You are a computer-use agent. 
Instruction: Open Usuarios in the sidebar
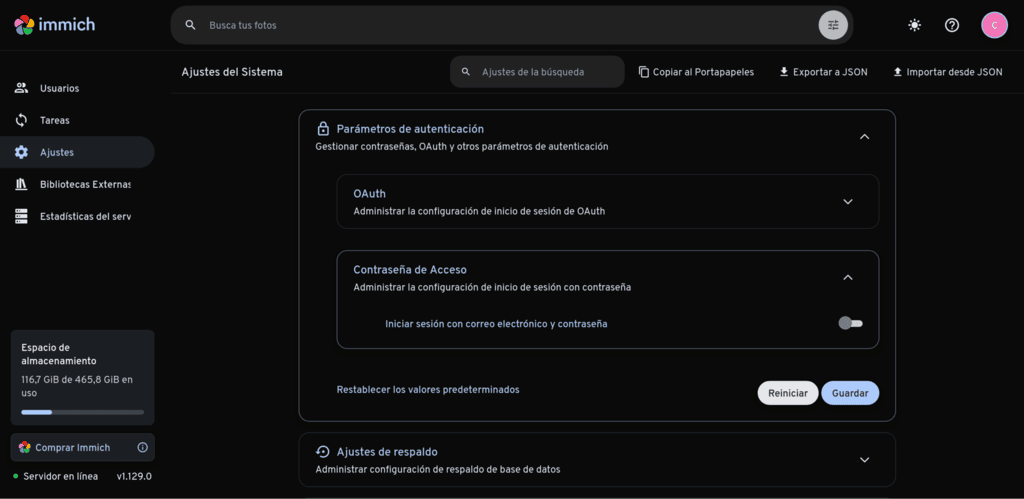click(x=77, y=88)
